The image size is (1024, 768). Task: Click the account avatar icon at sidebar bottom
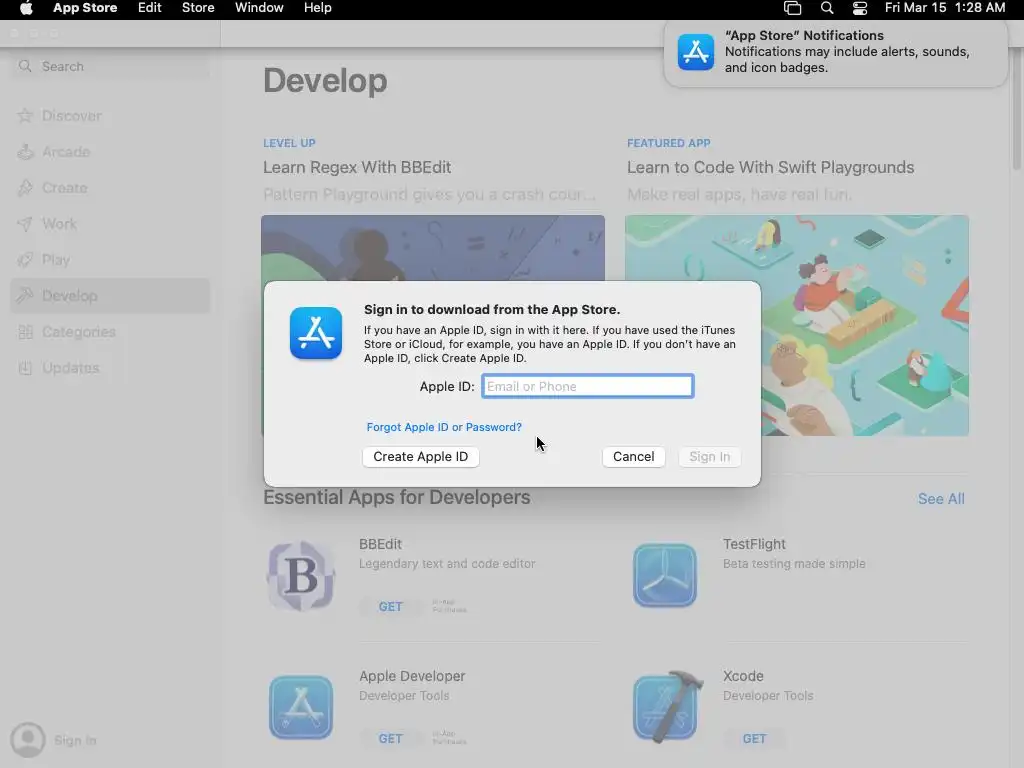tap(27, 740)
